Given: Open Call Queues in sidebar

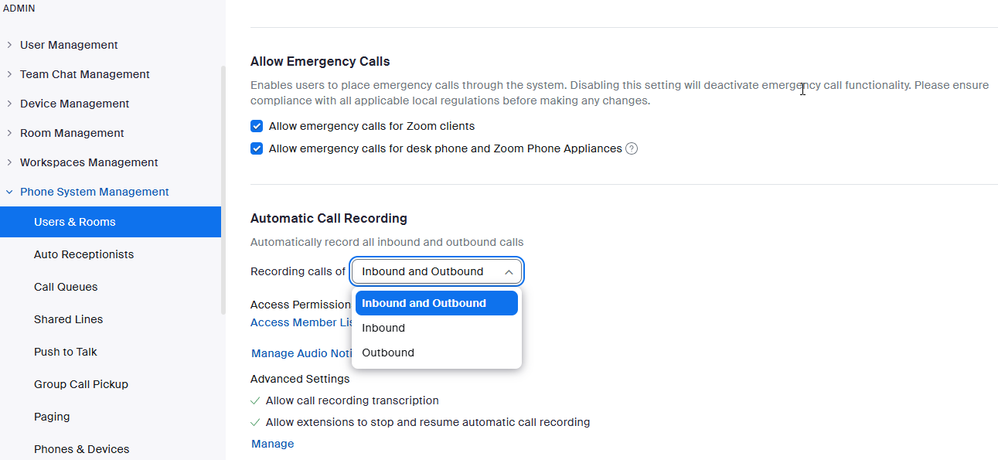Looking at the screenshot, I should (66, 287).
